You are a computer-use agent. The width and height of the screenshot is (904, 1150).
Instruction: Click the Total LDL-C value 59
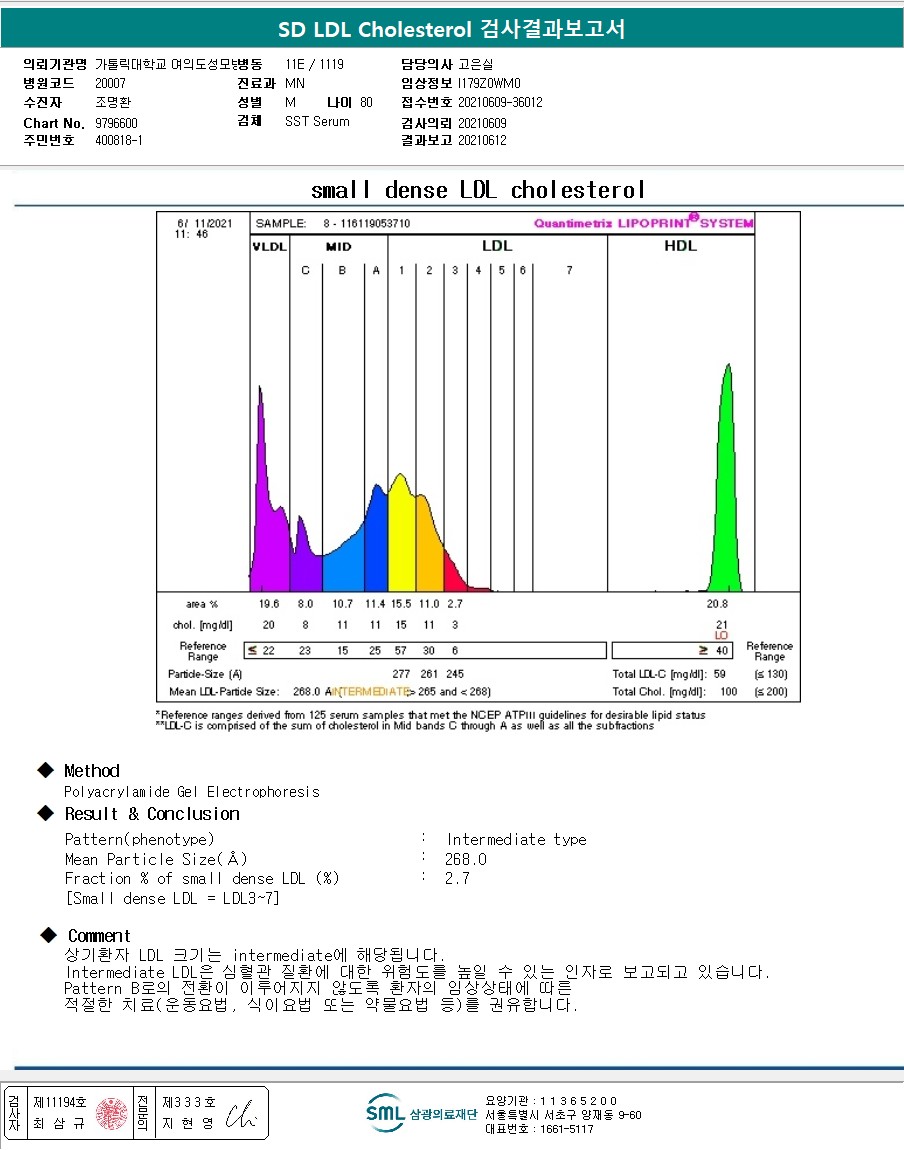coord(719,673)
